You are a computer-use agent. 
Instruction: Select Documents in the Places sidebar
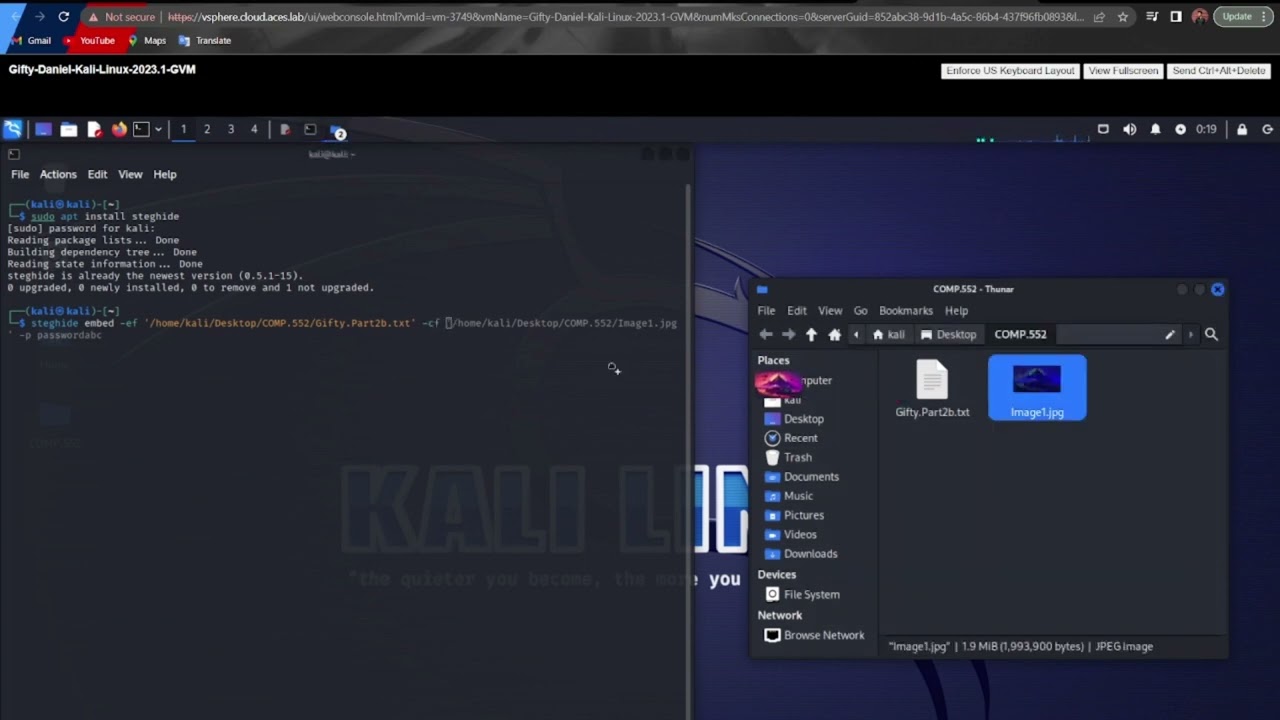811,477
